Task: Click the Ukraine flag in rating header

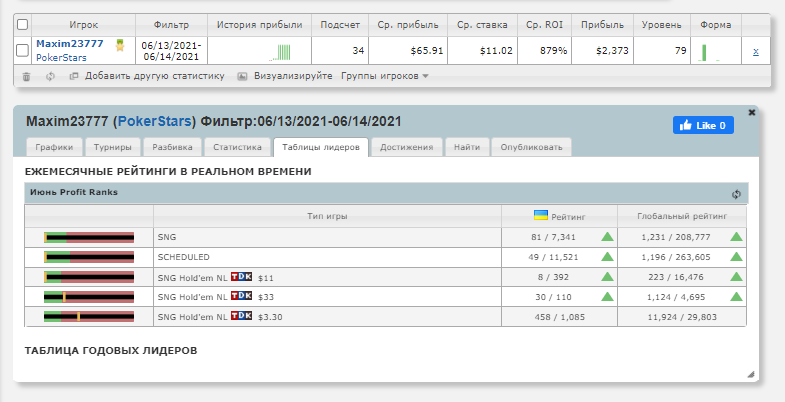Action: click(541, 215)
